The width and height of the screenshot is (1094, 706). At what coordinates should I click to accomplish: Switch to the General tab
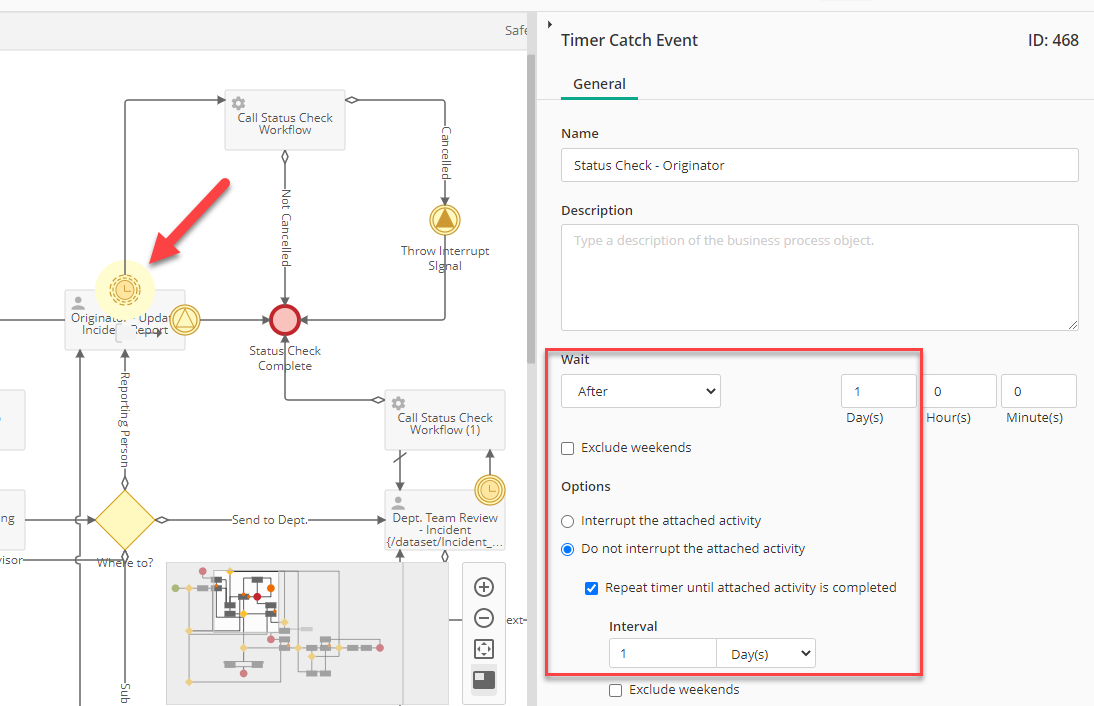tap(599, 84)
